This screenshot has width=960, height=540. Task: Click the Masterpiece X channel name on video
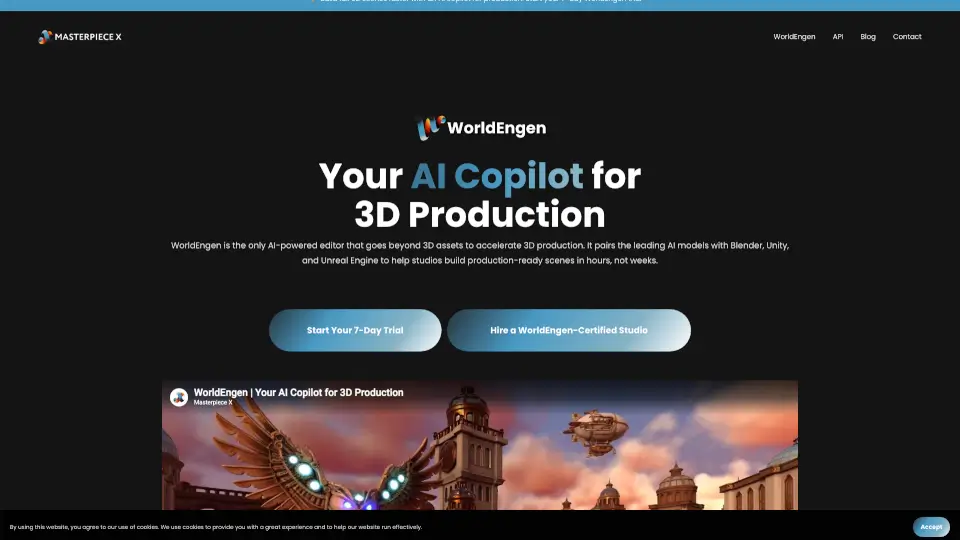212,403
